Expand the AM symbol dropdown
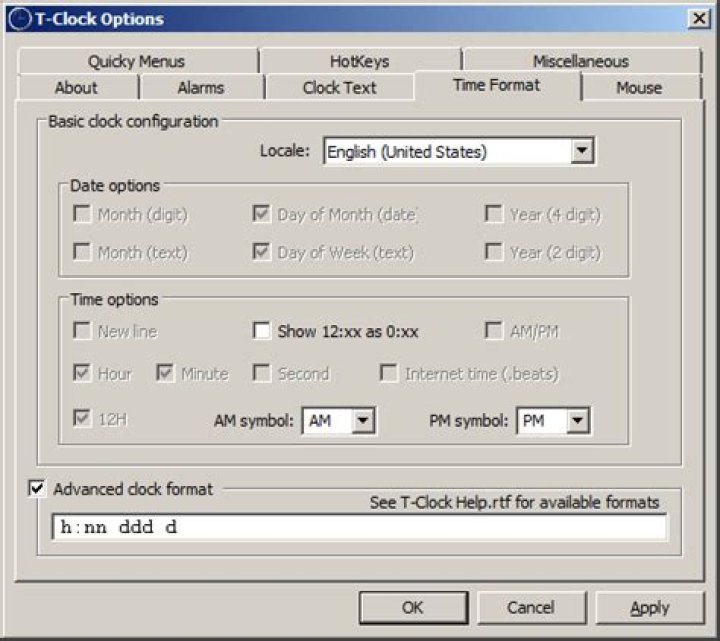 coord(363,420)
